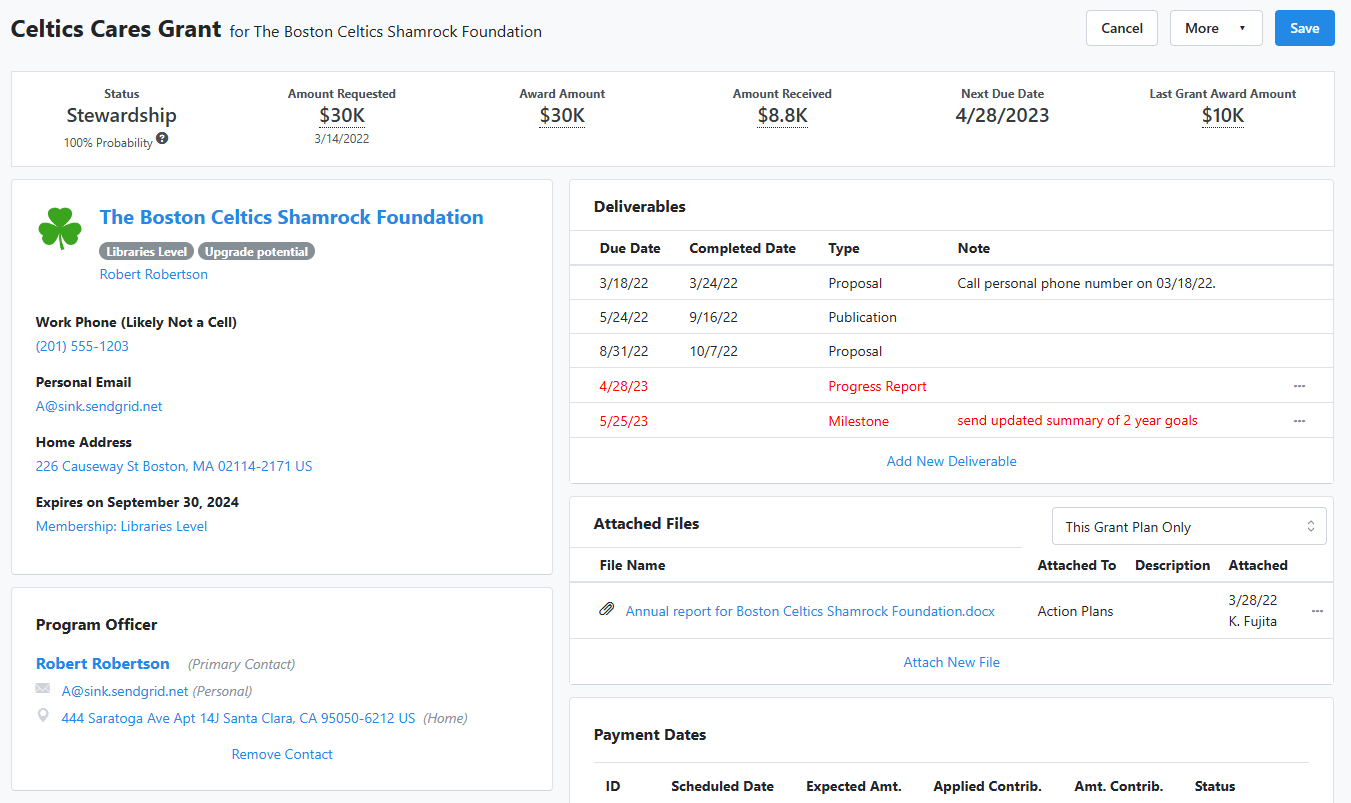
Task: Open the More dropdown menu
Action: click(1216, 28)
